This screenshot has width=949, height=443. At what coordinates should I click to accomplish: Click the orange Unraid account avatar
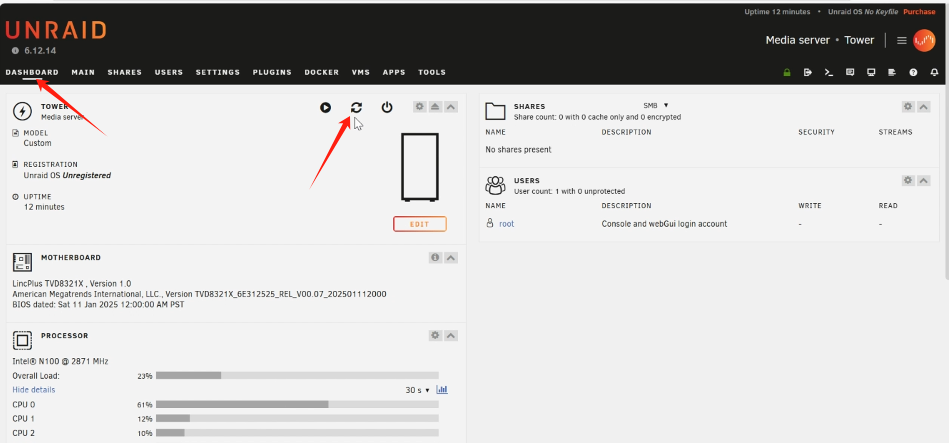pos(924,41)
